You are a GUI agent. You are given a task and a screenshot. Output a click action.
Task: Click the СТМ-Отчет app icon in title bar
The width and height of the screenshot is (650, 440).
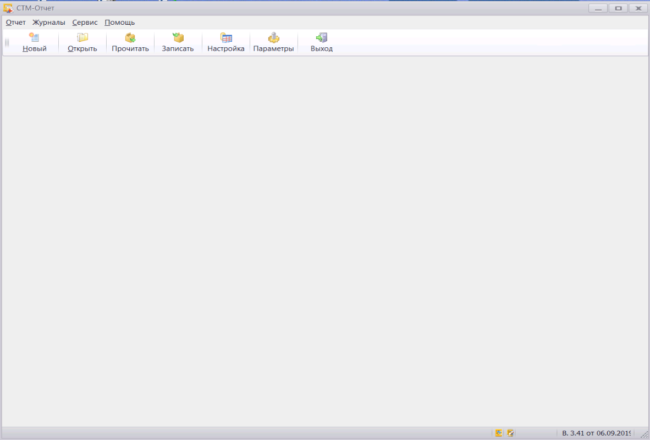point(9,8)
